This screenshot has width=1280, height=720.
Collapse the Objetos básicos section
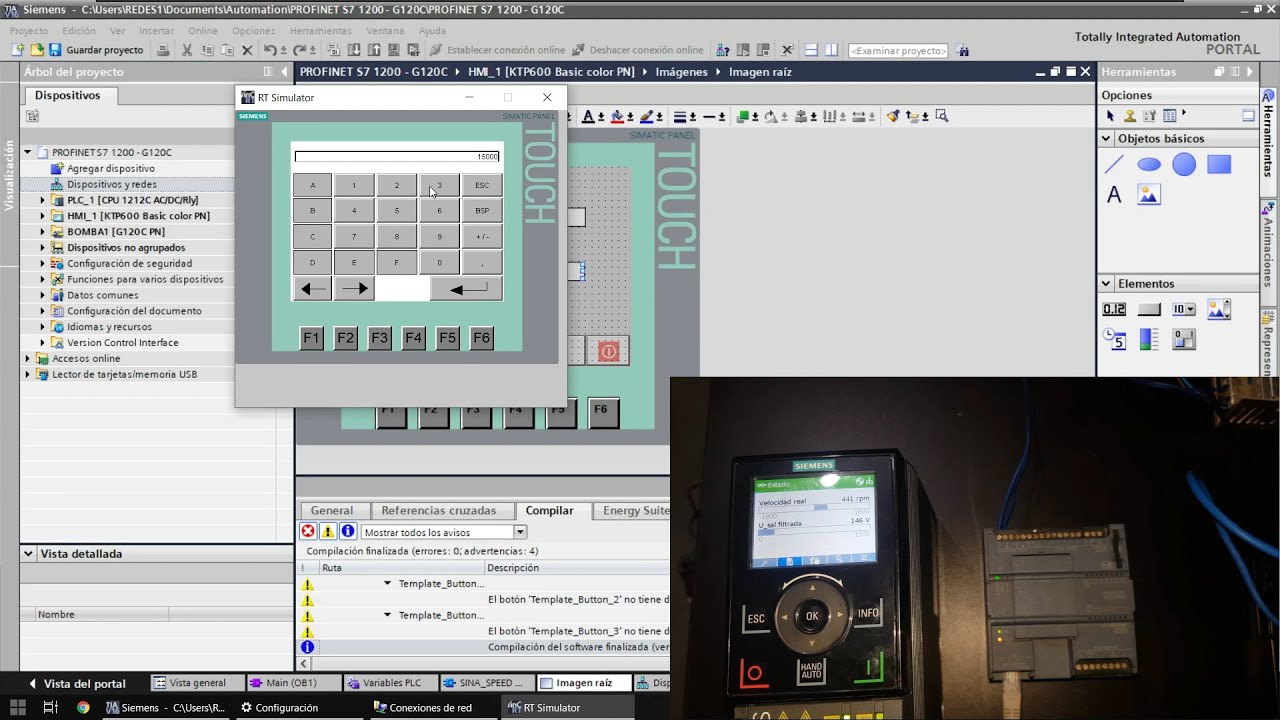[x=1107, y=139]
